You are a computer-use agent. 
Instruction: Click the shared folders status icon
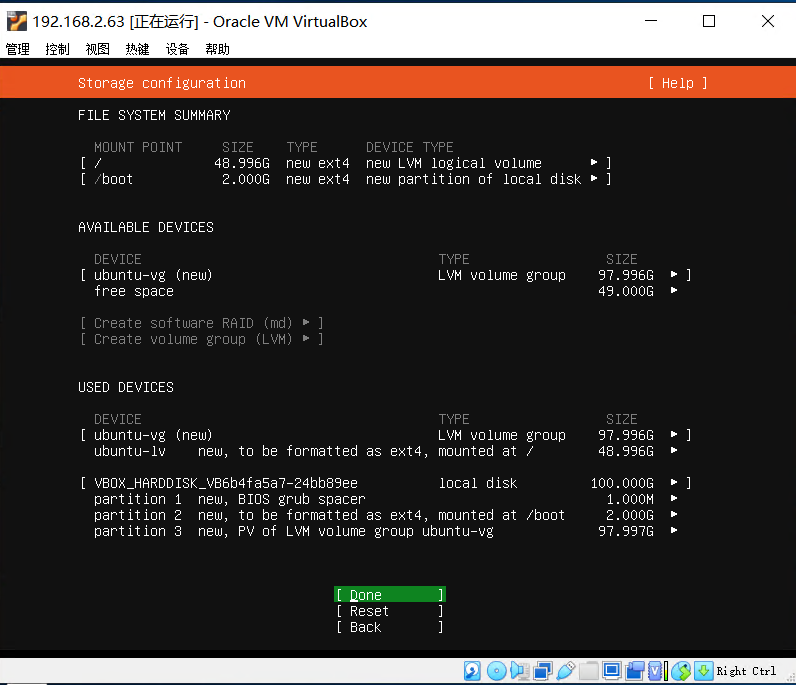[588, 671]
